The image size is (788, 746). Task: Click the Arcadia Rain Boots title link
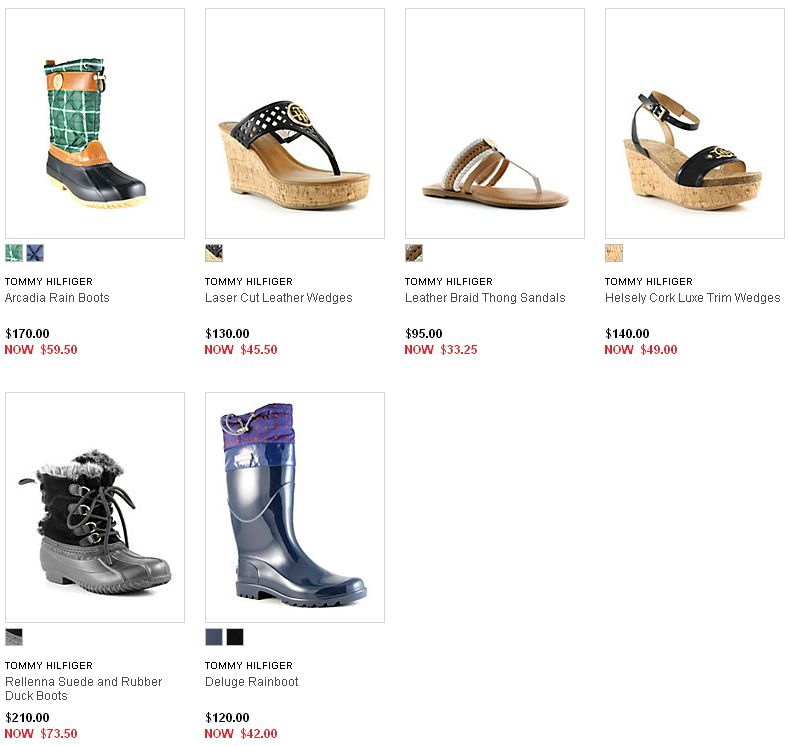pos(57,298)
